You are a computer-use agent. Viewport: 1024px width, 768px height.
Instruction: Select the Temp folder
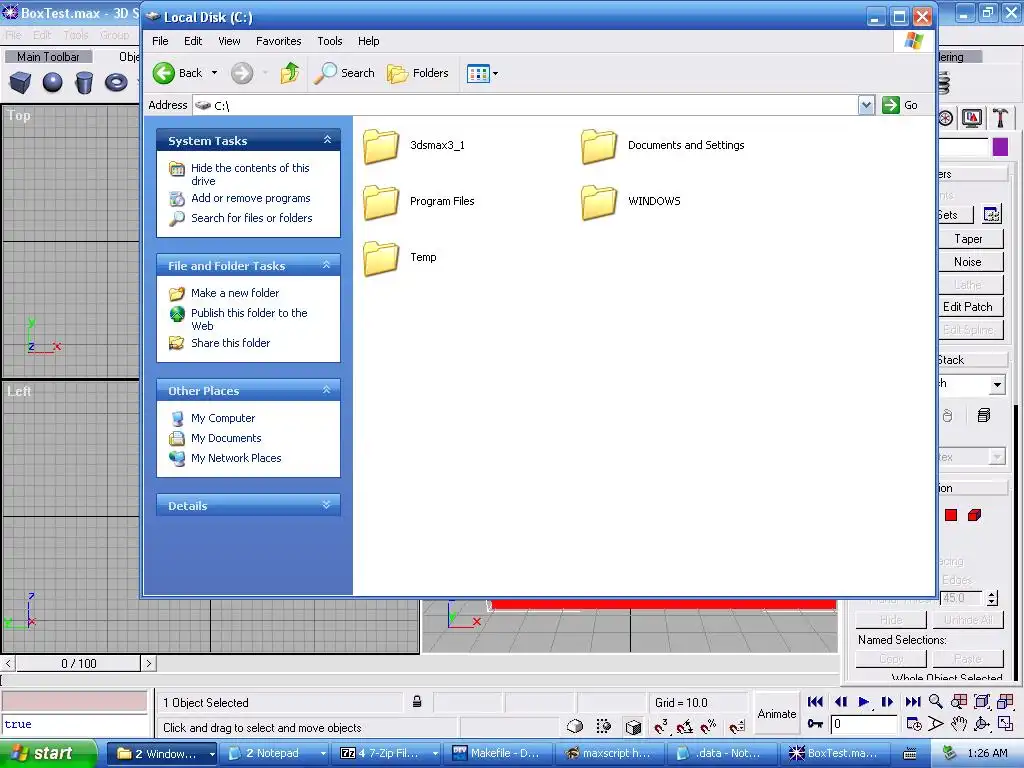(x=400, y=257)
